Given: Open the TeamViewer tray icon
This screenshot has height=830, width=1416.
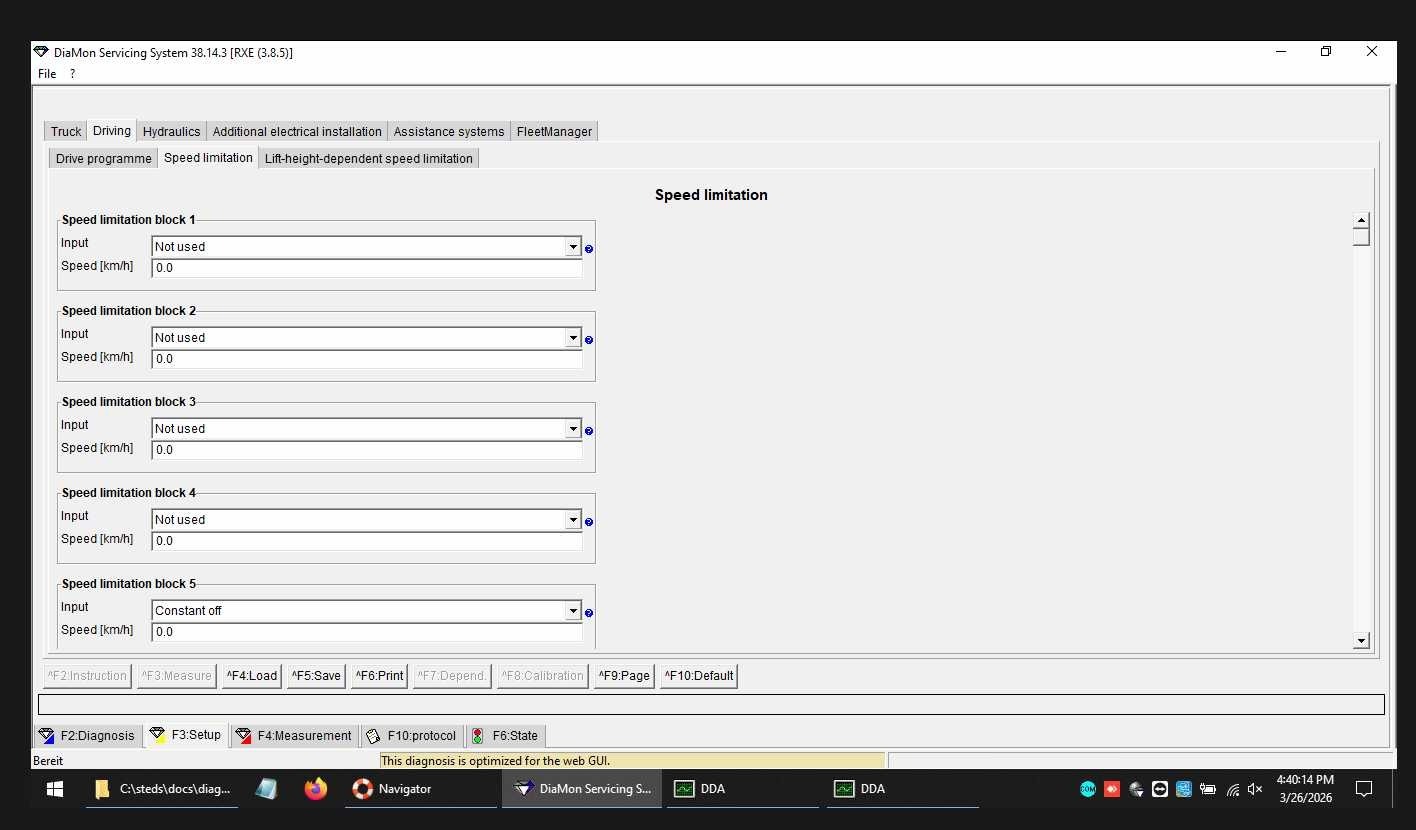Looking at the screenshot, I should click(x=1160, y=789).
